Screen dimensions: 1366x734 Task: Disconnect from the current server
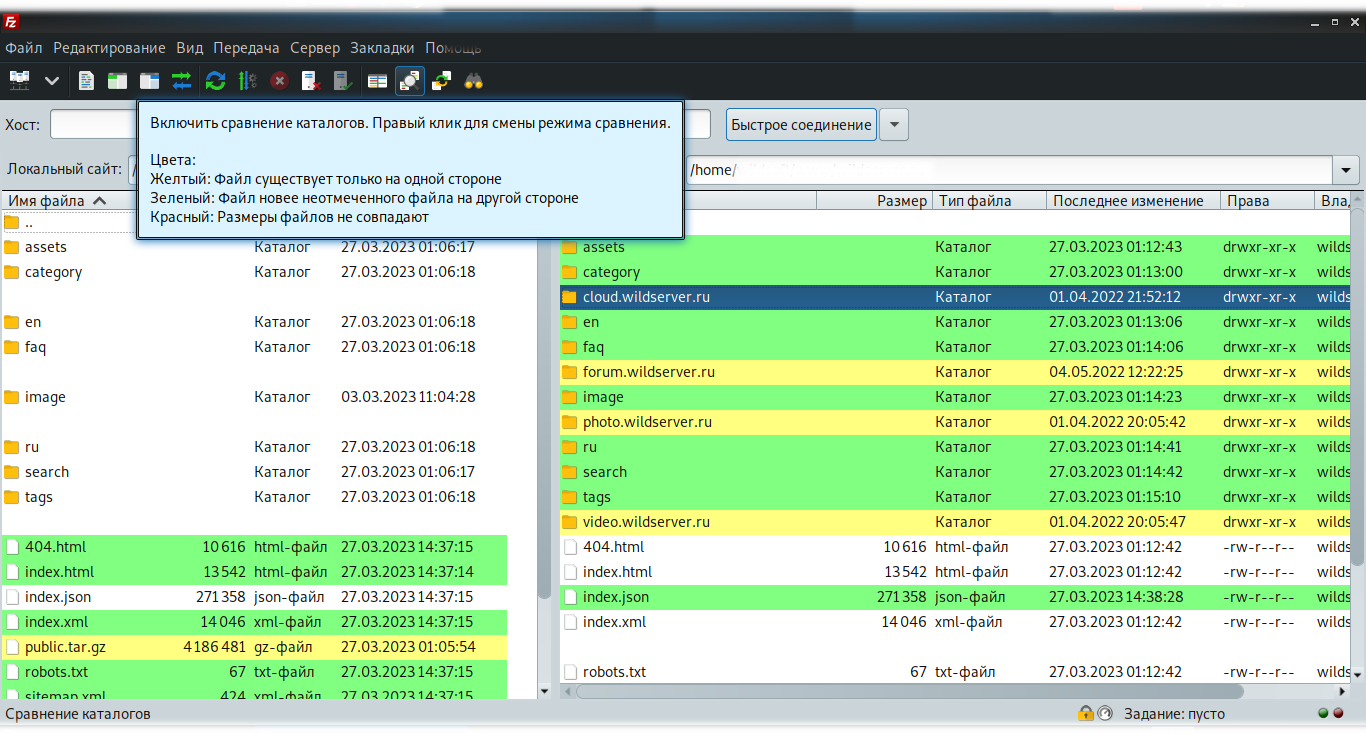point(311,81)
